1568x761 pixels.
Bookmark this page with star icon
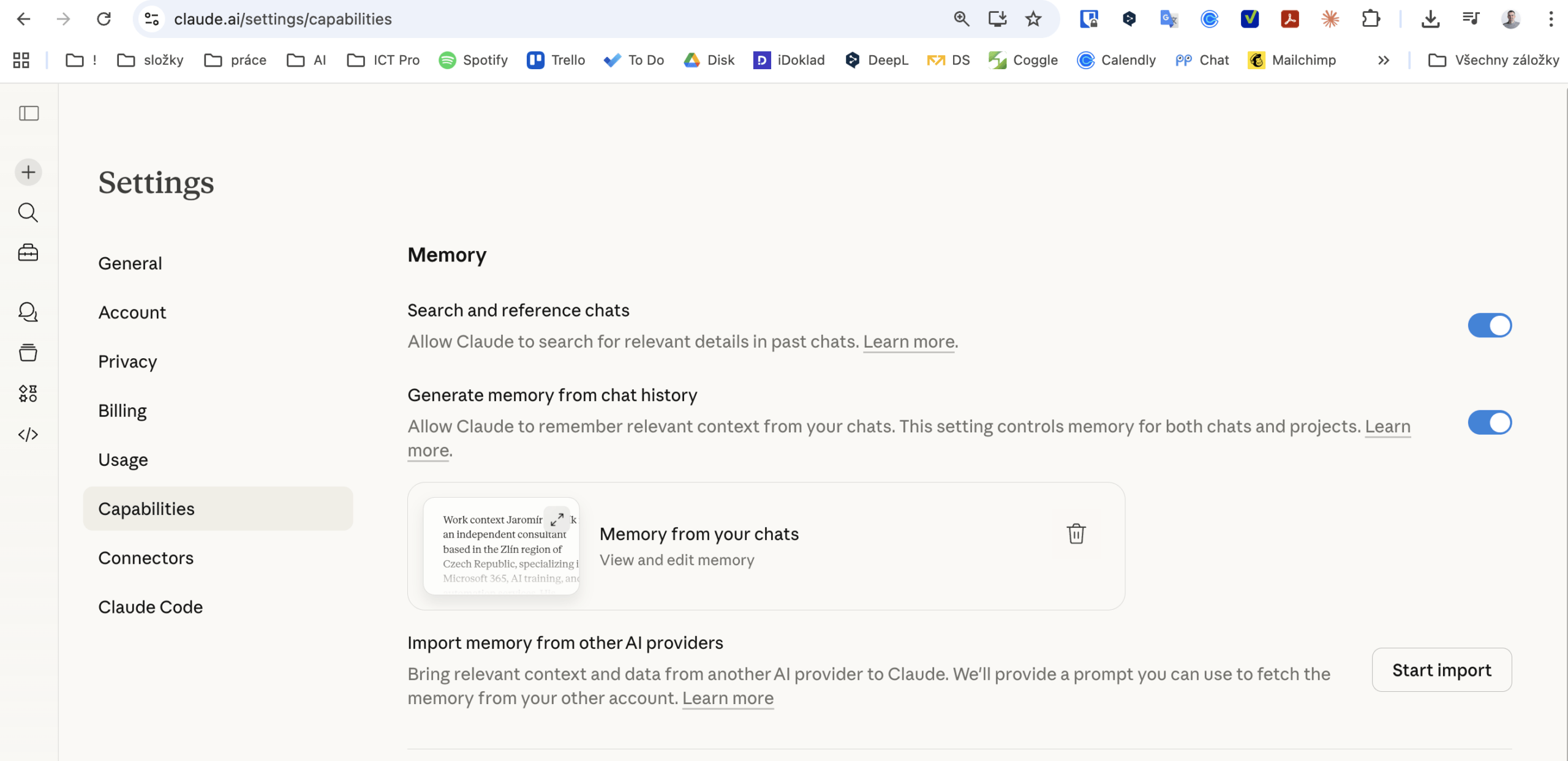tap(1033, 19)
